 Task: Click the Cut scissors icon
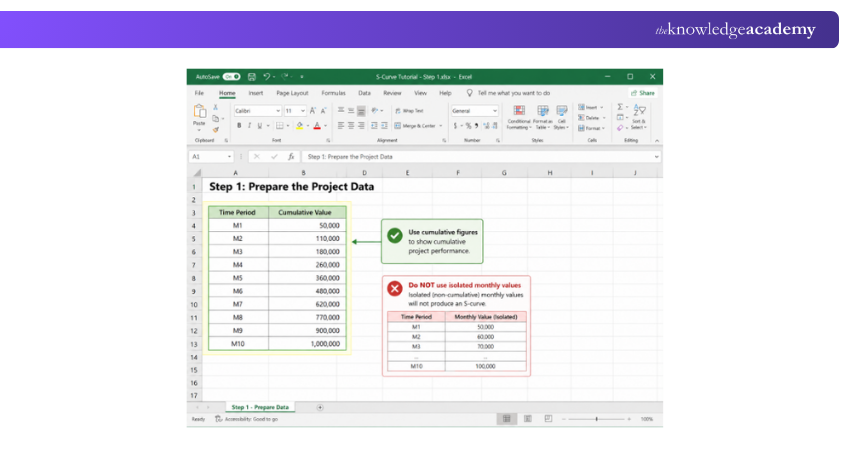[x=215, y=107]
